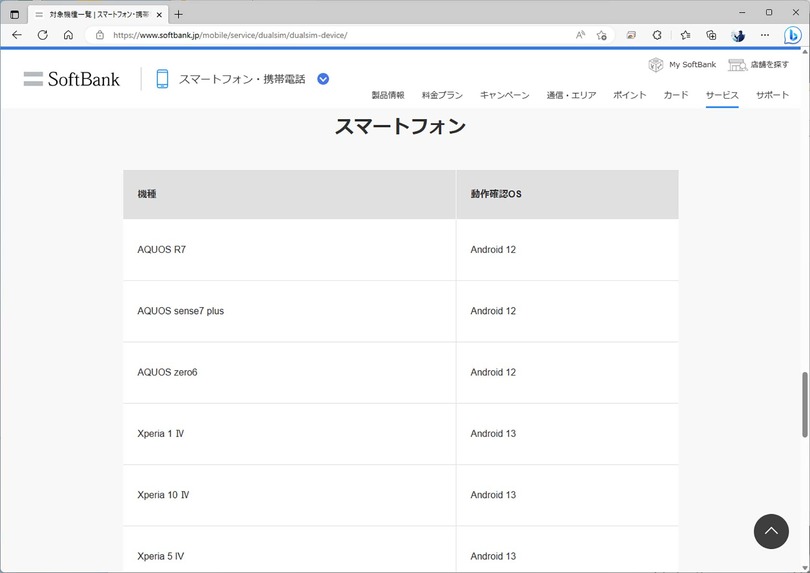The image size is (810, 573).
Task: Expand the スマートフォン・携帯電話 category dropdown
Action: [323, 79]
